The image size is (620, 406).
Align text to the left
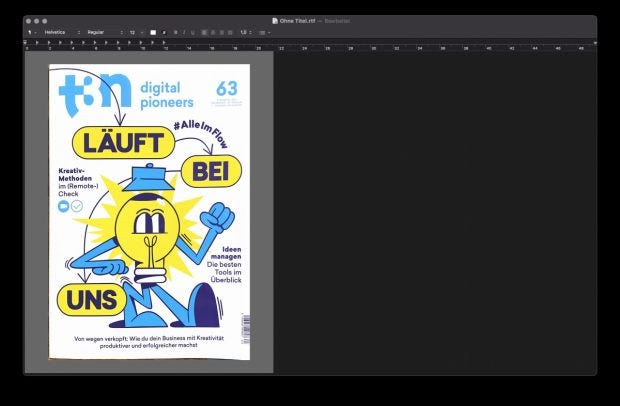point(205,32)
